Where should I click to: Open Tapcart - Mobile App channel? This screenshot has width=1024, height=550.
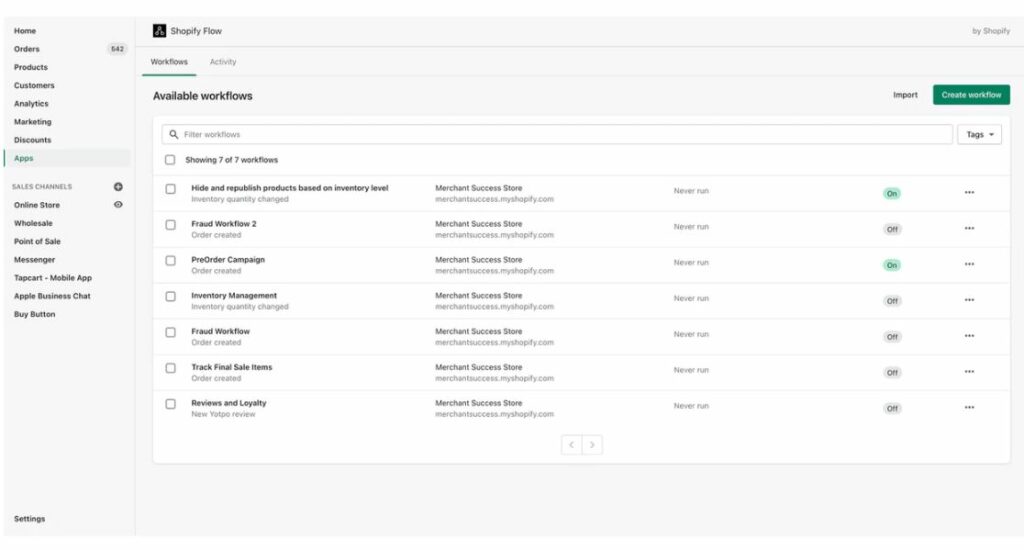[x=53, y=278]
